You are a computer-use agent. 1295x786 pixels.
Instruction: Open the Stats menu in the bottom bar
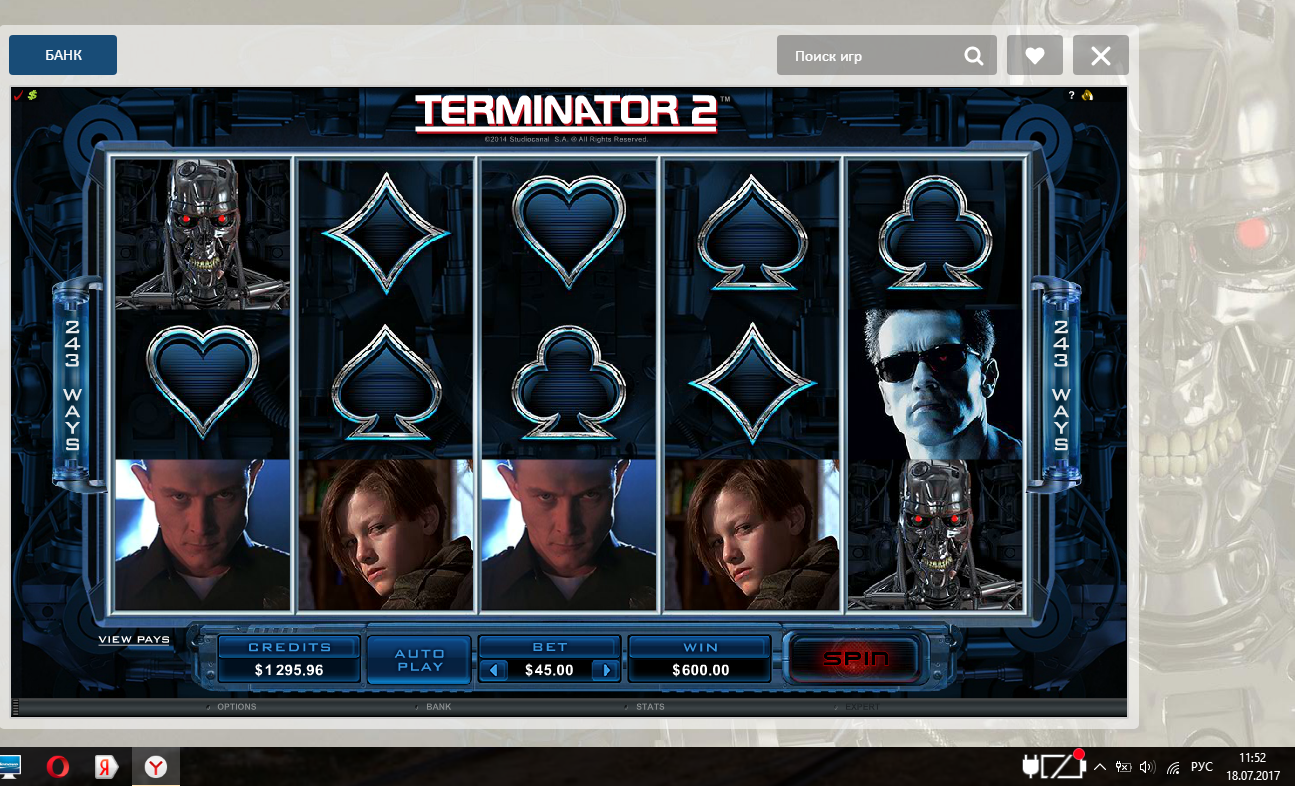click(x=650, y=707)
